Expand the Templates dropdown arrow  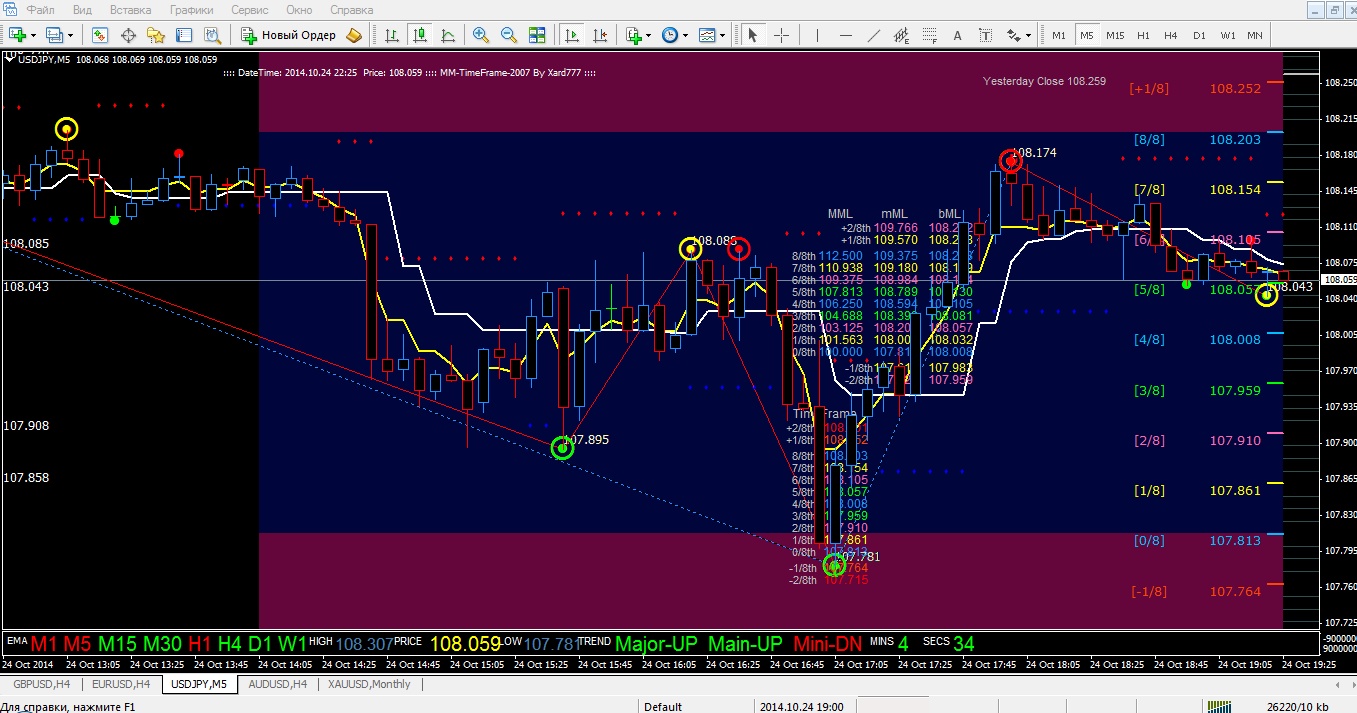pyautogui.click(x=722, y=35)
